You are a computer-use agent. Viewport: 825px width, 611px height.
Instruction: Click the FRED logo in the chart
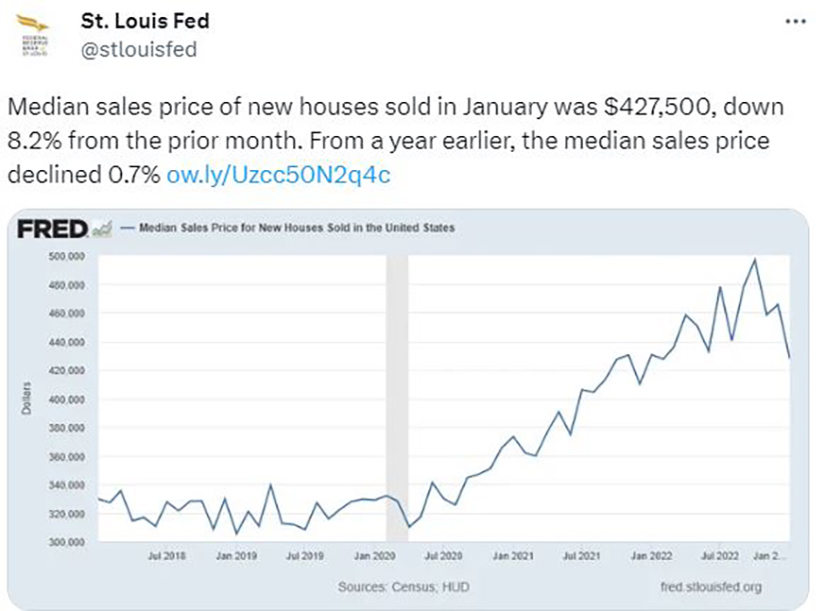point(52,229)
